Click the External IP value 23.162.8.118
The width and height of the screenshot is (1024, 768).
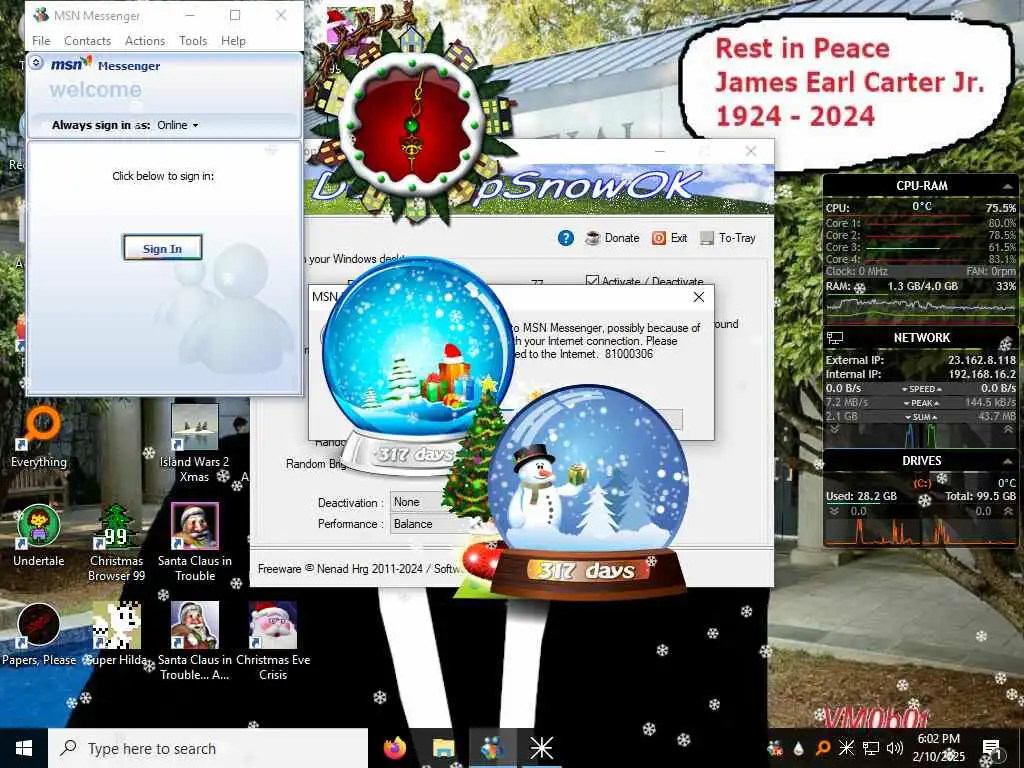982,360
